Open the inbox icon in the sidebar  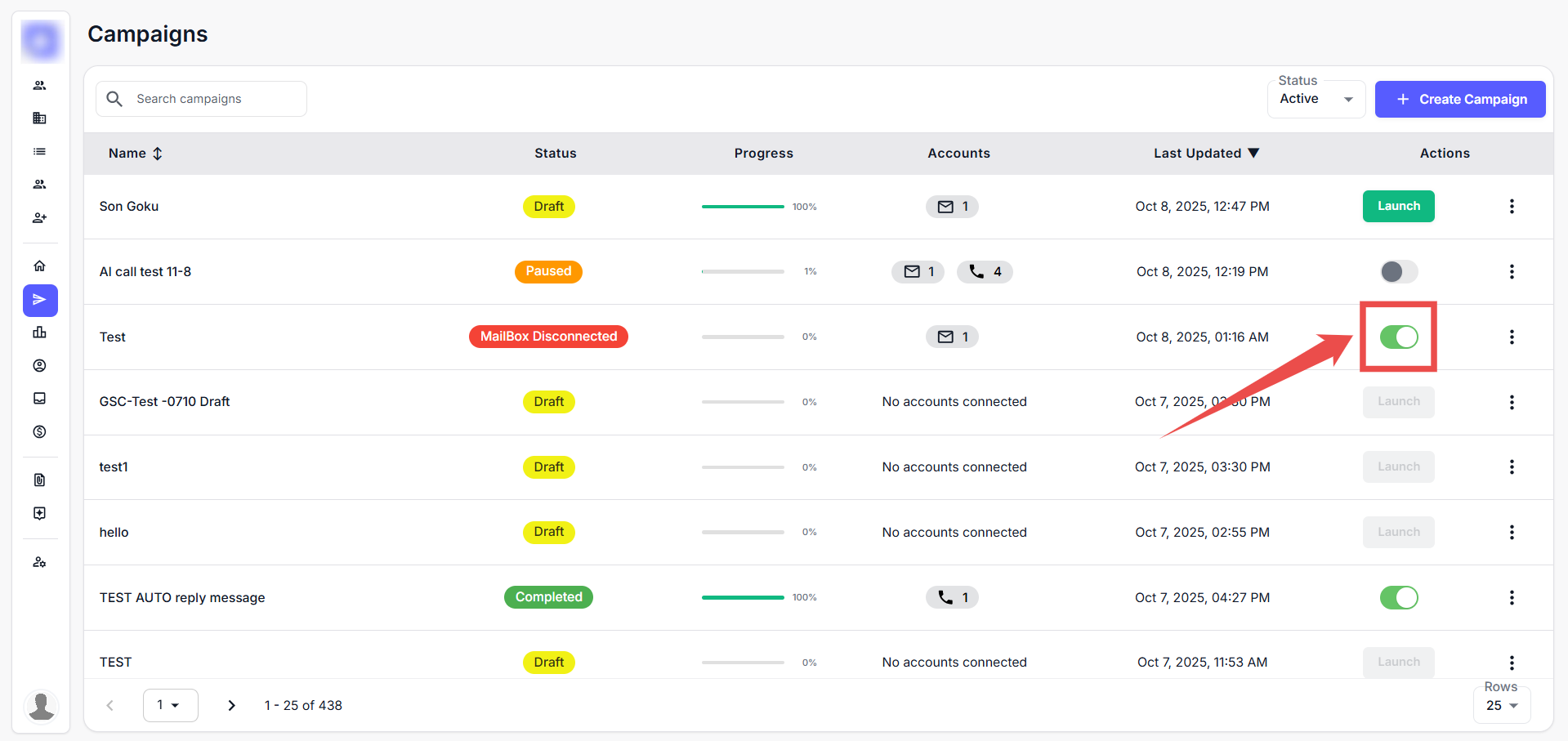[x=39, y=399]
